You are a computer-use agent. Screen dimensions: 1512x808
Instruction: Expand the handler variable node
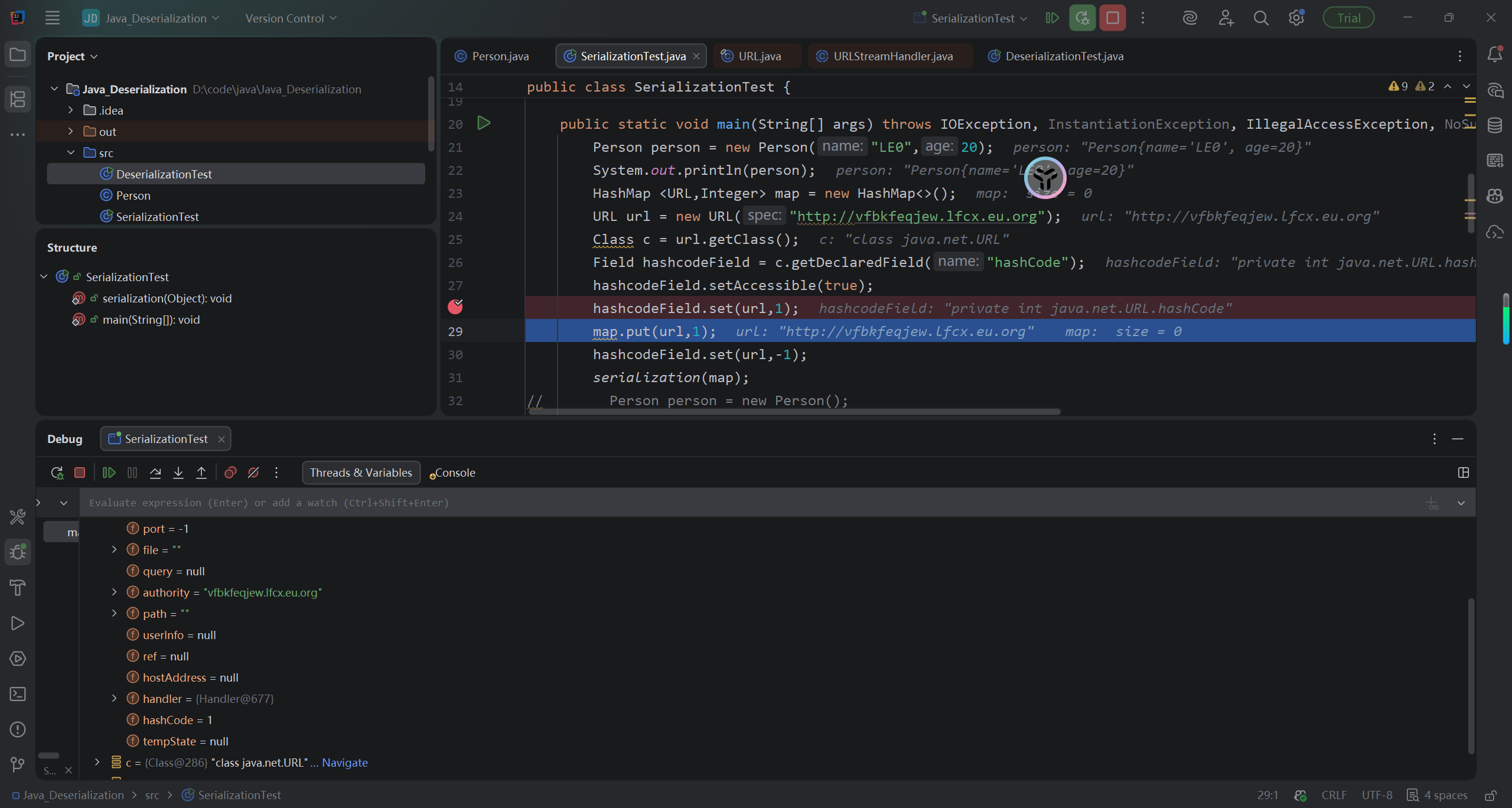coord(115,699)
